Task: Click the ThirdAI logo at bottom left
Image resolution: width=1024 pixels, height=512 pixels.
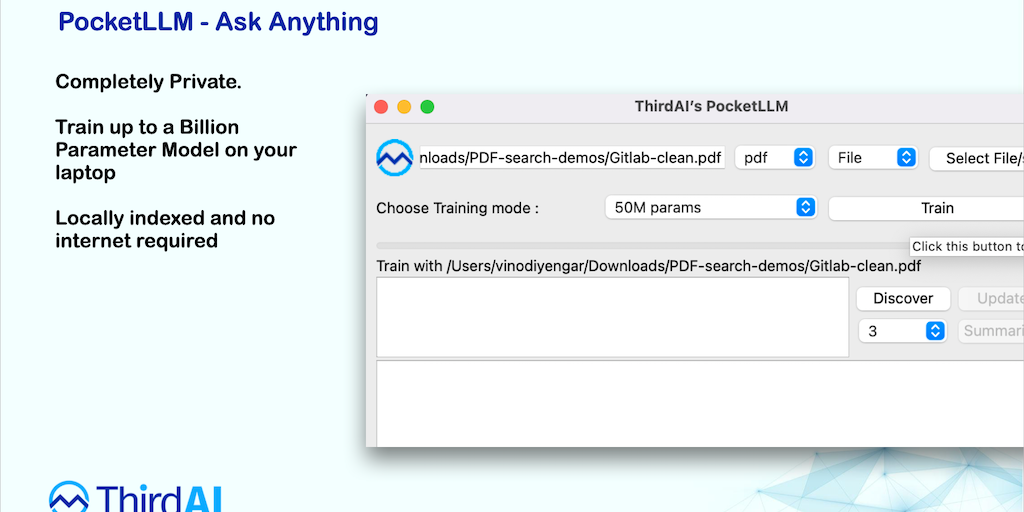Action: [x=136, y=496]
